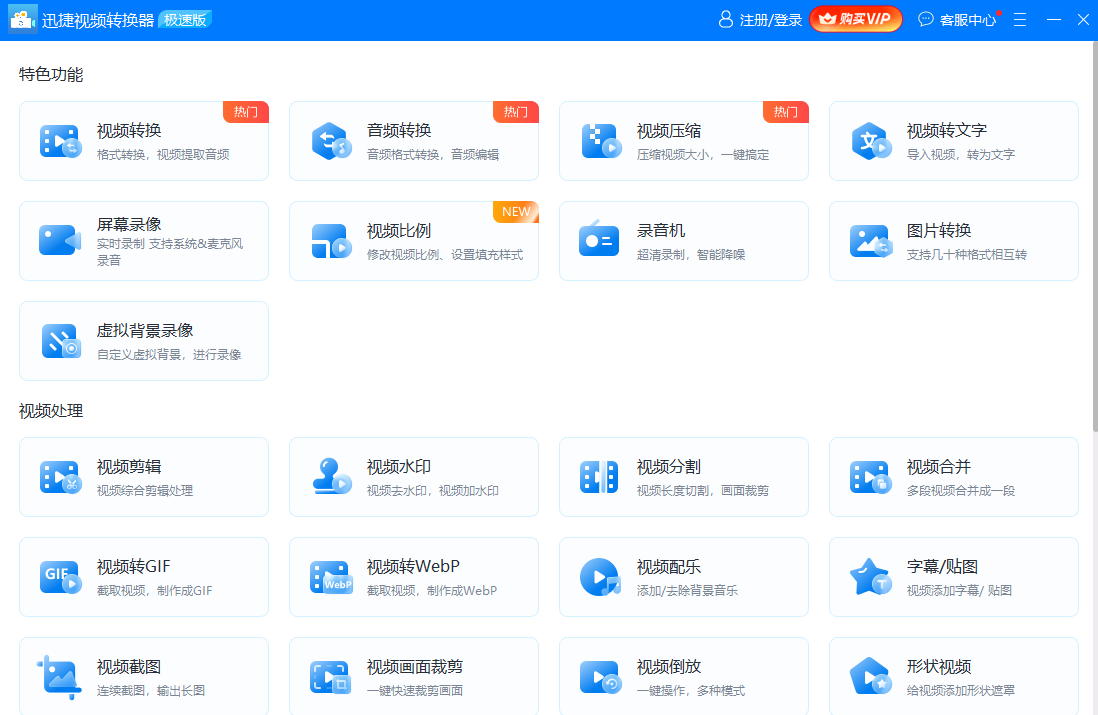
Task: Launch the 屏幕录像 screen recorder
Action: (144, 241)
